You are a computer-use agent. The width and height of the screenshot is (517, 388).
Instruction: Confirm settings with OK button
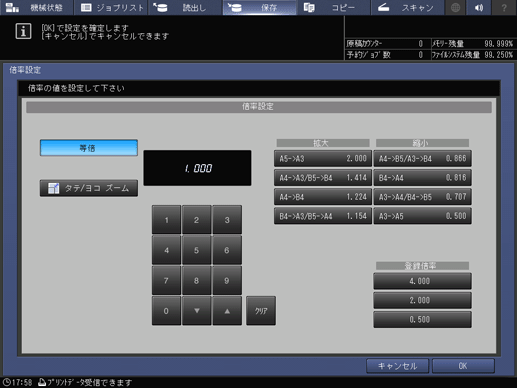(463, 366)
